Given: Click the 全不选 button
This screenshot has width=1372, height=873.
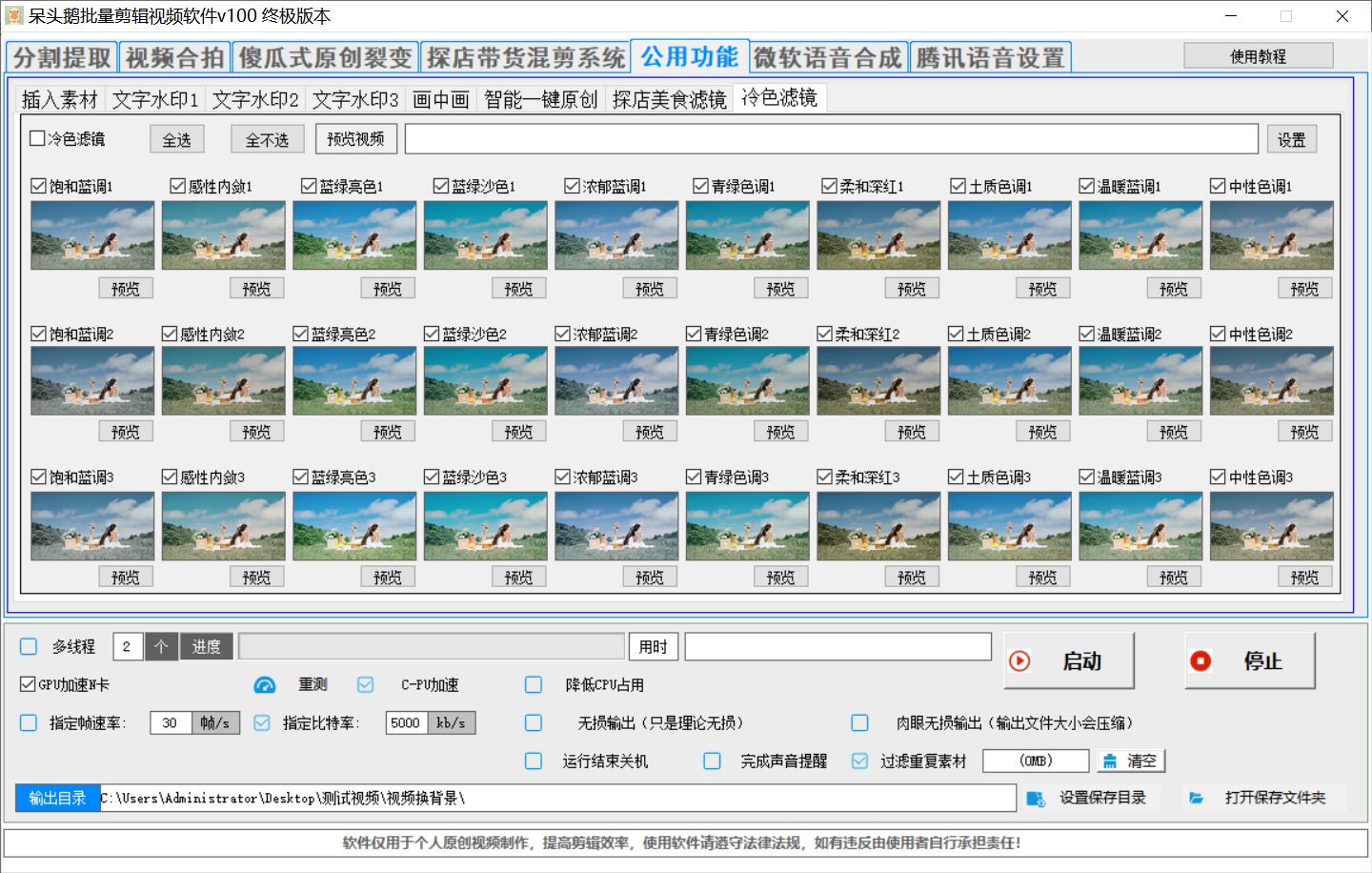Looking at the screenshot, I should point(267,139).
